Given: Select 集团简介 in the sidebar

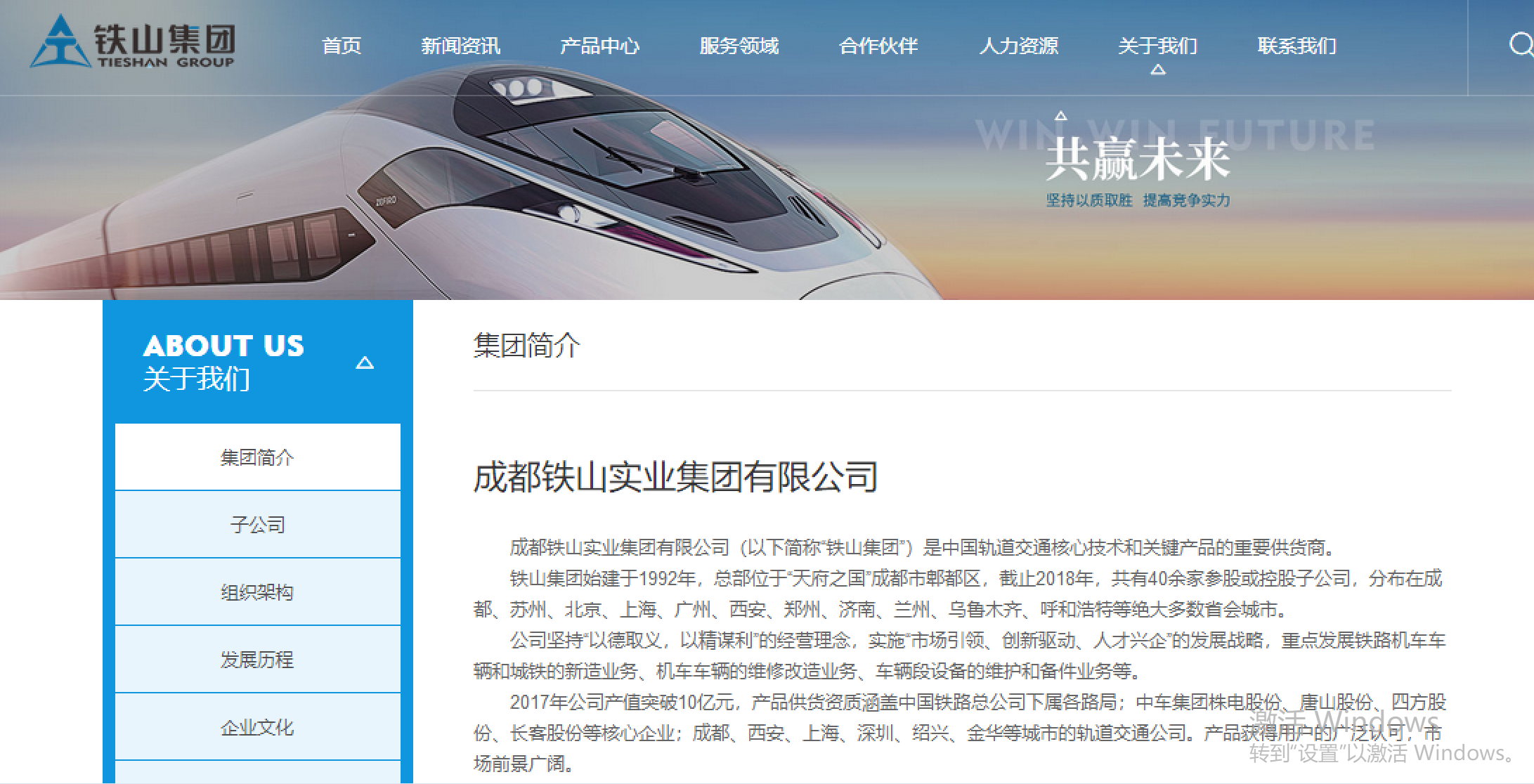Looking at the screenshot, I should coord(257,457).
